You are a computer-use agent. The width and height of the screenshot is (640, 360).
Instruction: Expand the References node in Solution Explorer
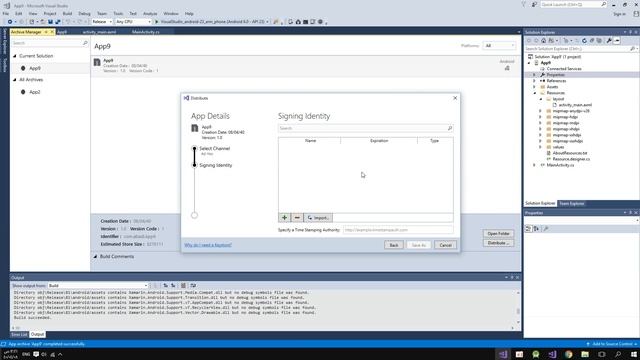click(534, 81)
